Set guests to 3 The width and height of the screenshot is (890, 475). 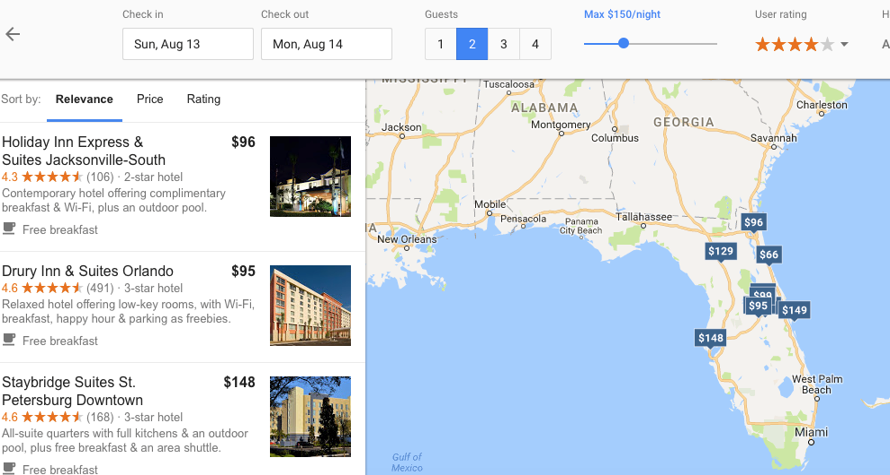(503, 44)
